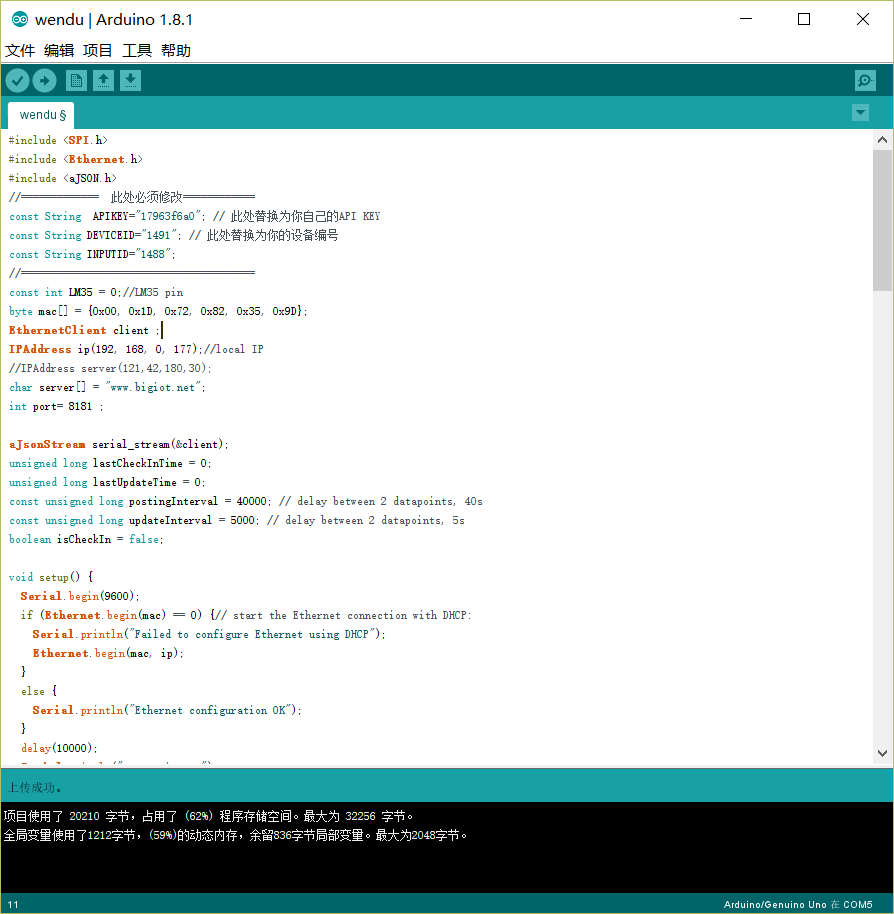Click the Open sketch up-arrow icon
The width and height of the screenshot is (894, 914).
[103, 81]
